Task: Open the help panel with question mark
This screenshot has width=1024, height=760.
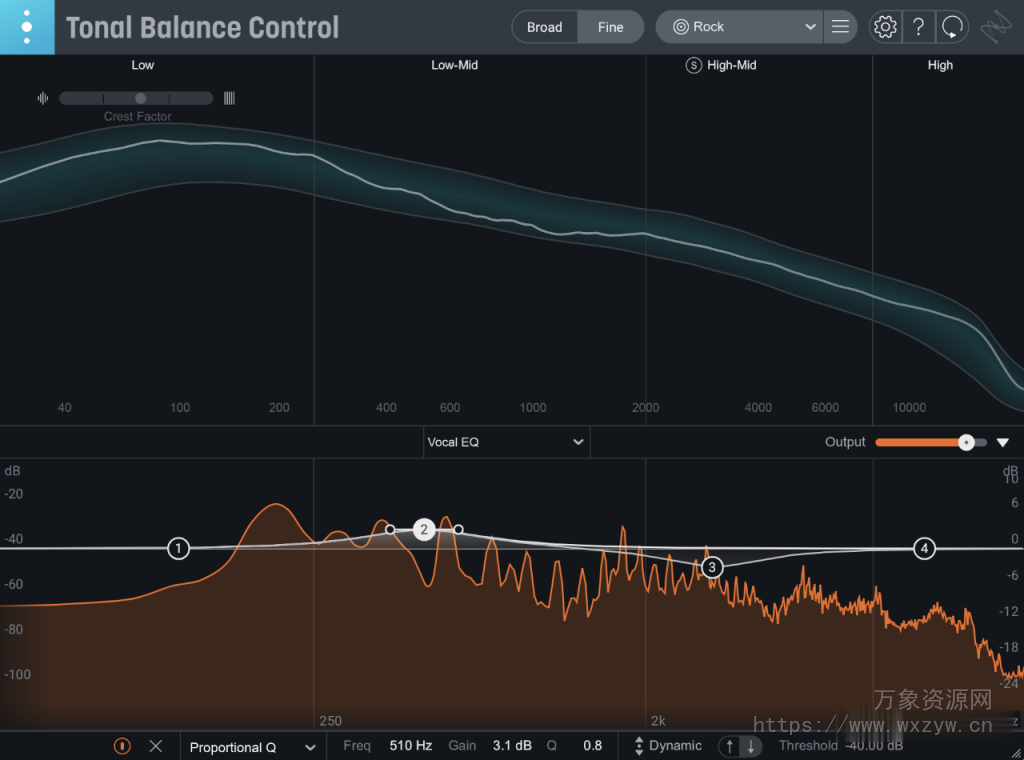Action: (x=918, y=27)
